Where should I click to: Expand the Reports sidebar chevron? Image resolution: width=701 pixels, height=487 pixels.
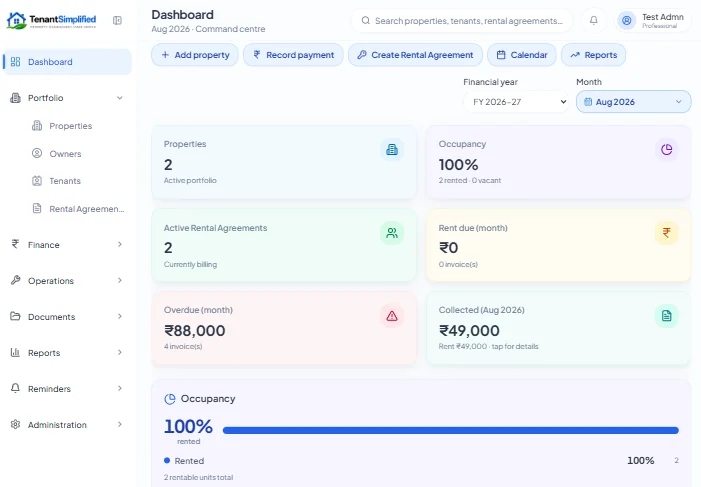120,352
